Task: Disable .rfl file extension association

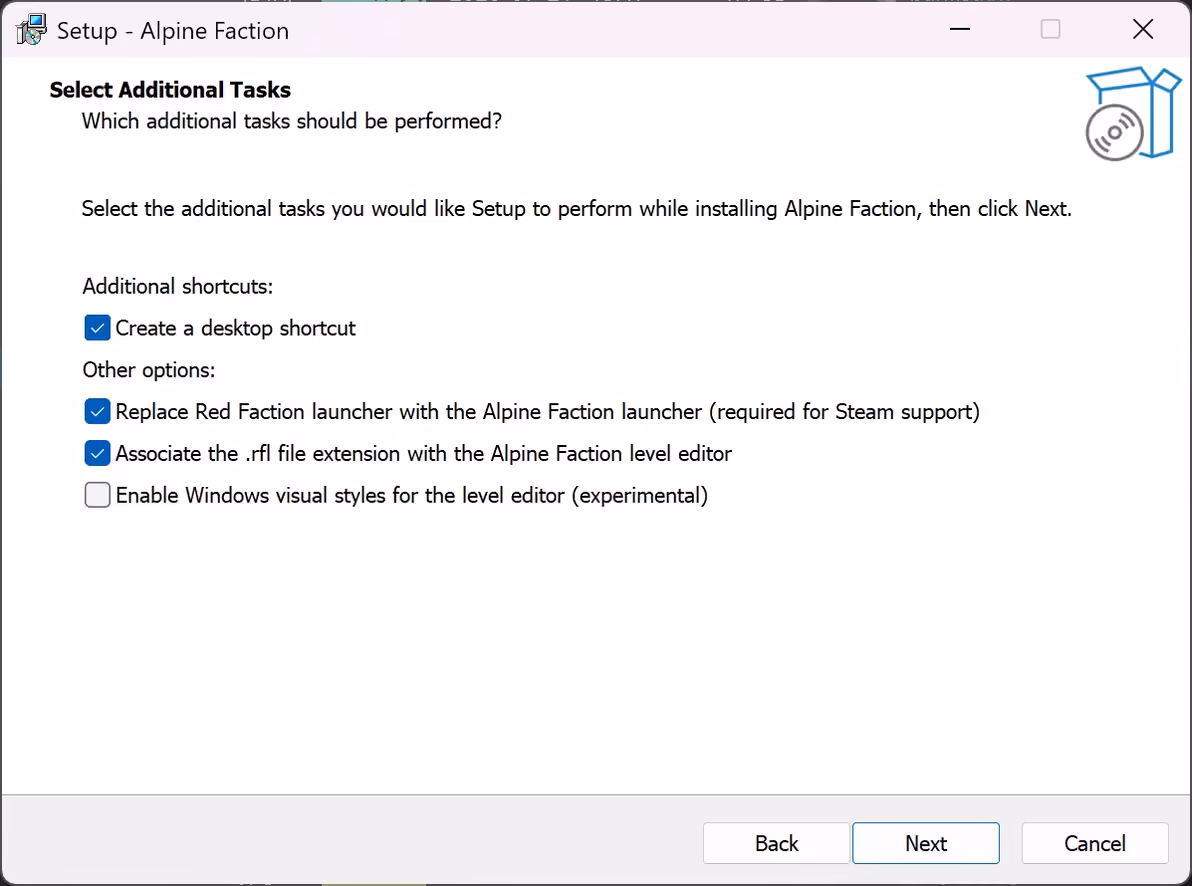Action: tap(97, 453)
